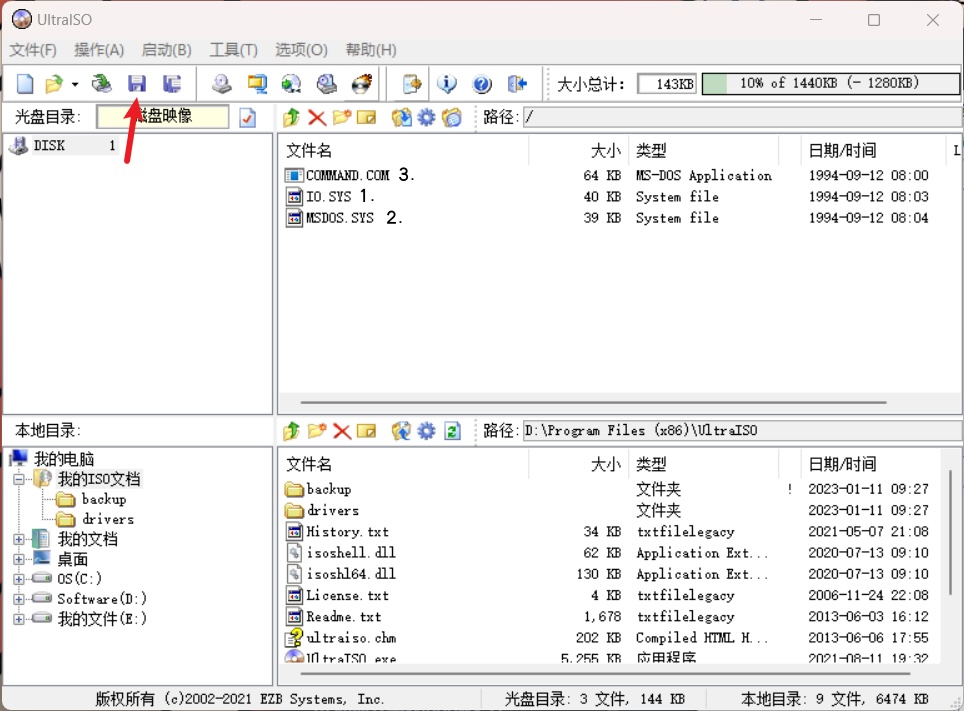Open the 文件(F) menu
The width and height of the screenshot is (964, 711).
(33, 50)
